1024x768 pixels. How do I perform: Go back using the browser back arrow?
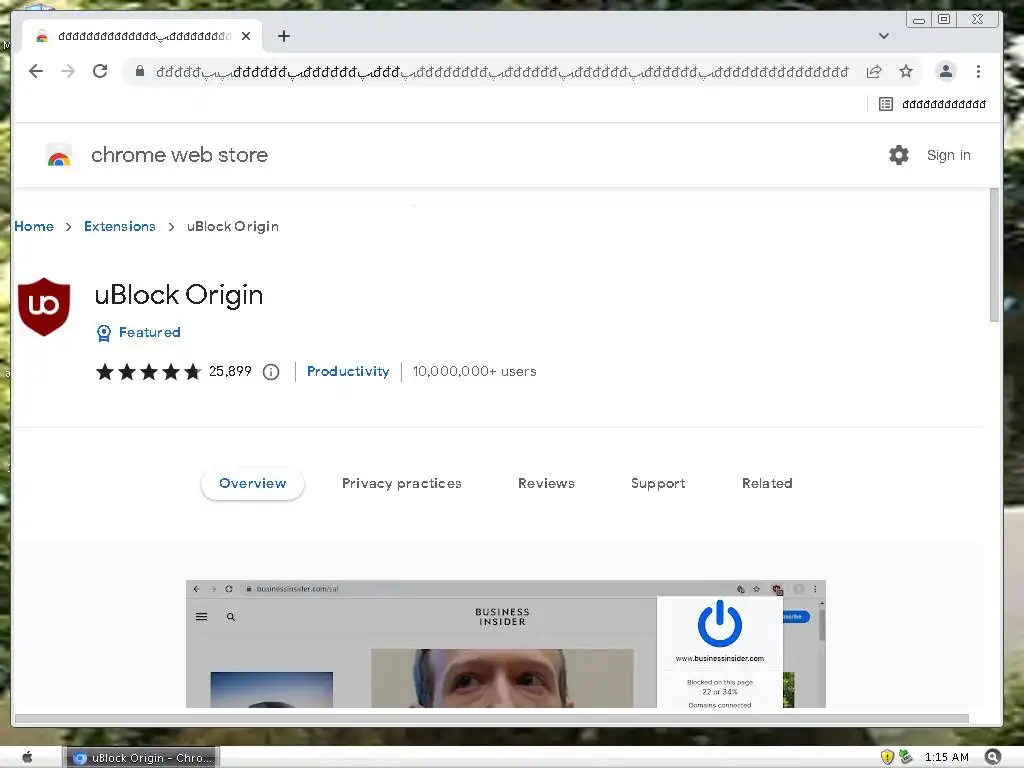tap(36, 71)
